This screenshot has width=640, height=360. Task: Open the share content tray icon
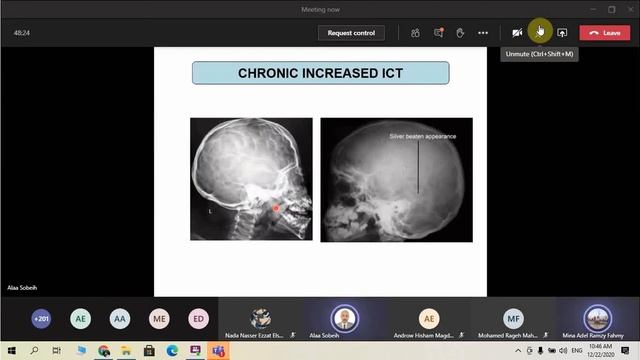[562, 33]
